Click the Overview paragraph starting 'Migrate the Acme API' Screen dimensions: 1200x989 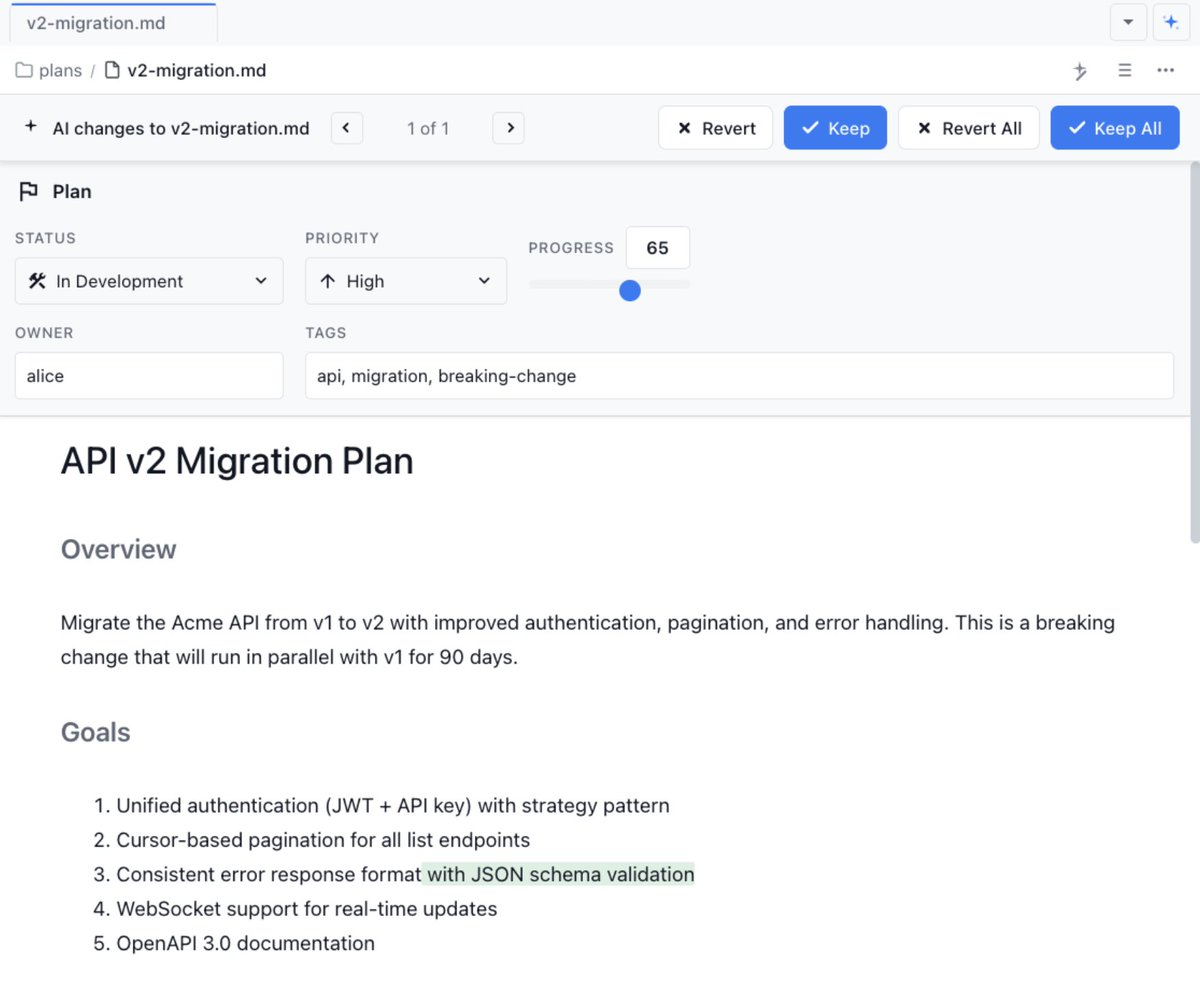pos(588,640)
